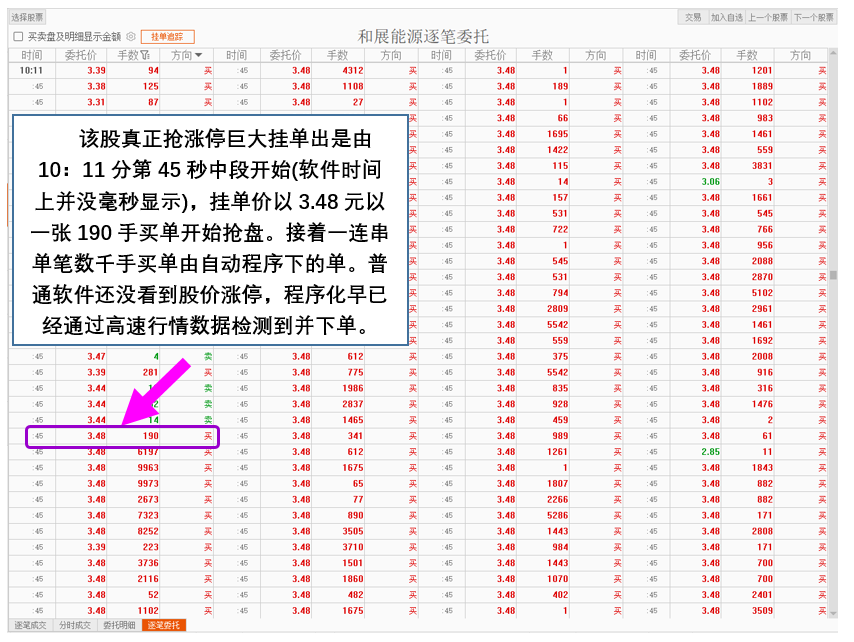Image resolution: width=854 pixels, height=642 pixels.
Task: Click the first 时间 column header
Action: coord(32,55)
